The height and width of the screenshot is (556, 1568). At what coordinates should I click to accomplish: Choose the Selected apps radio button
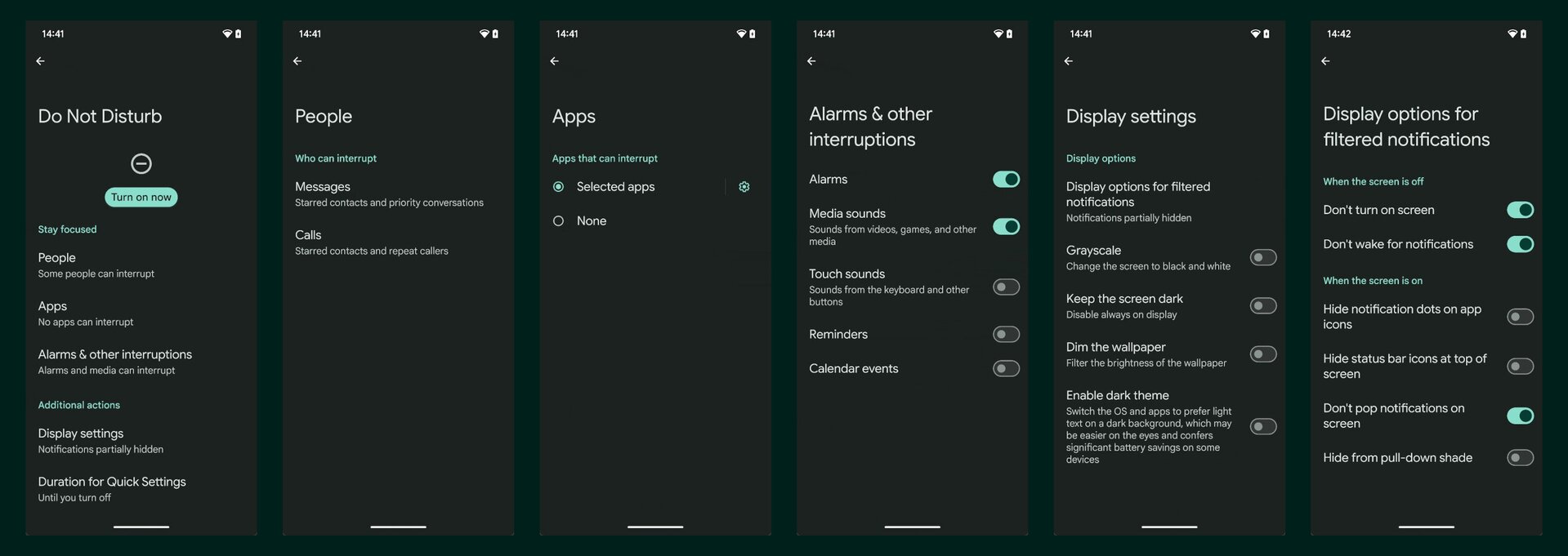558,187
